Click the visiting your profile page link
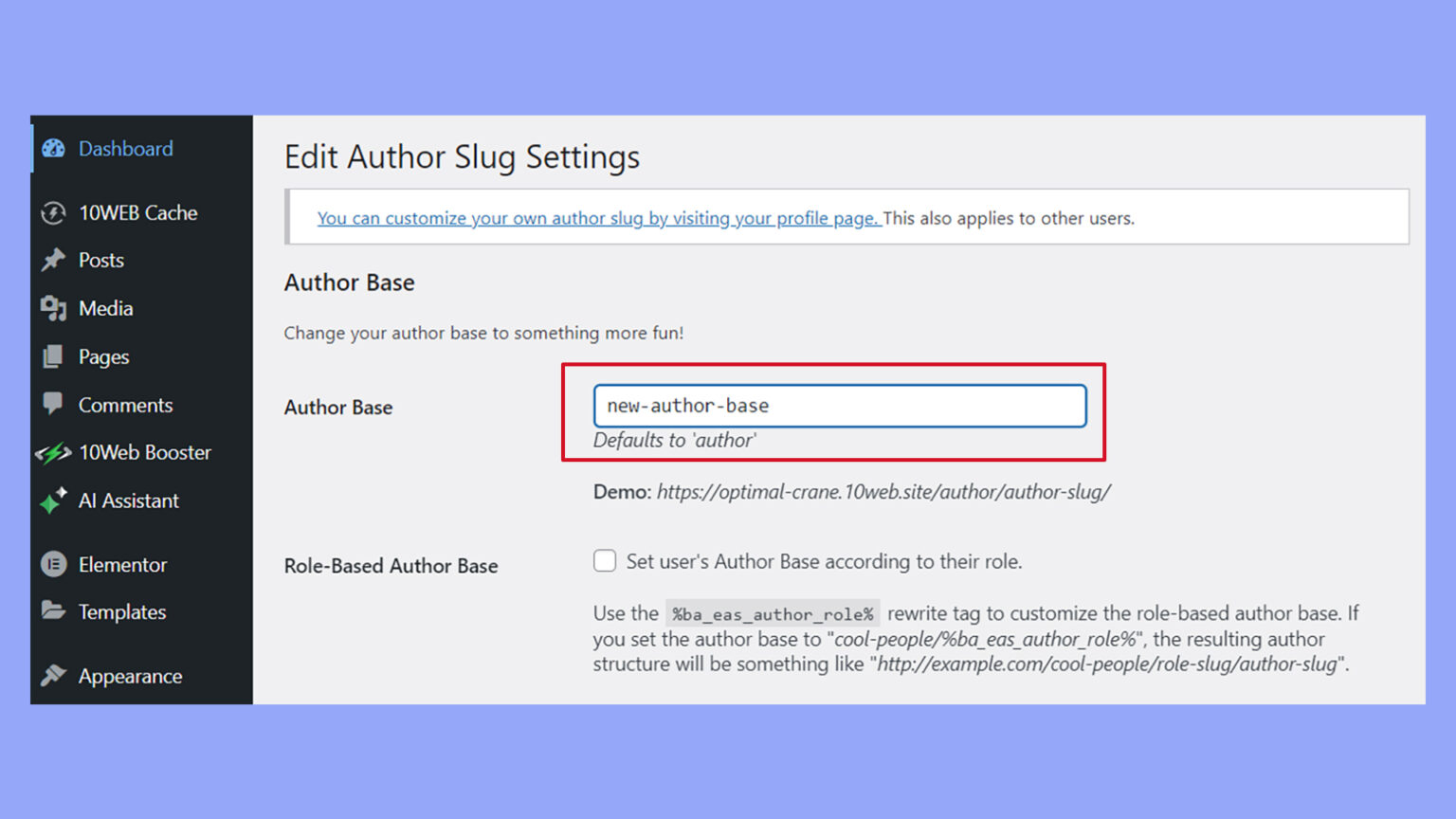 click(x=598, y=217)
